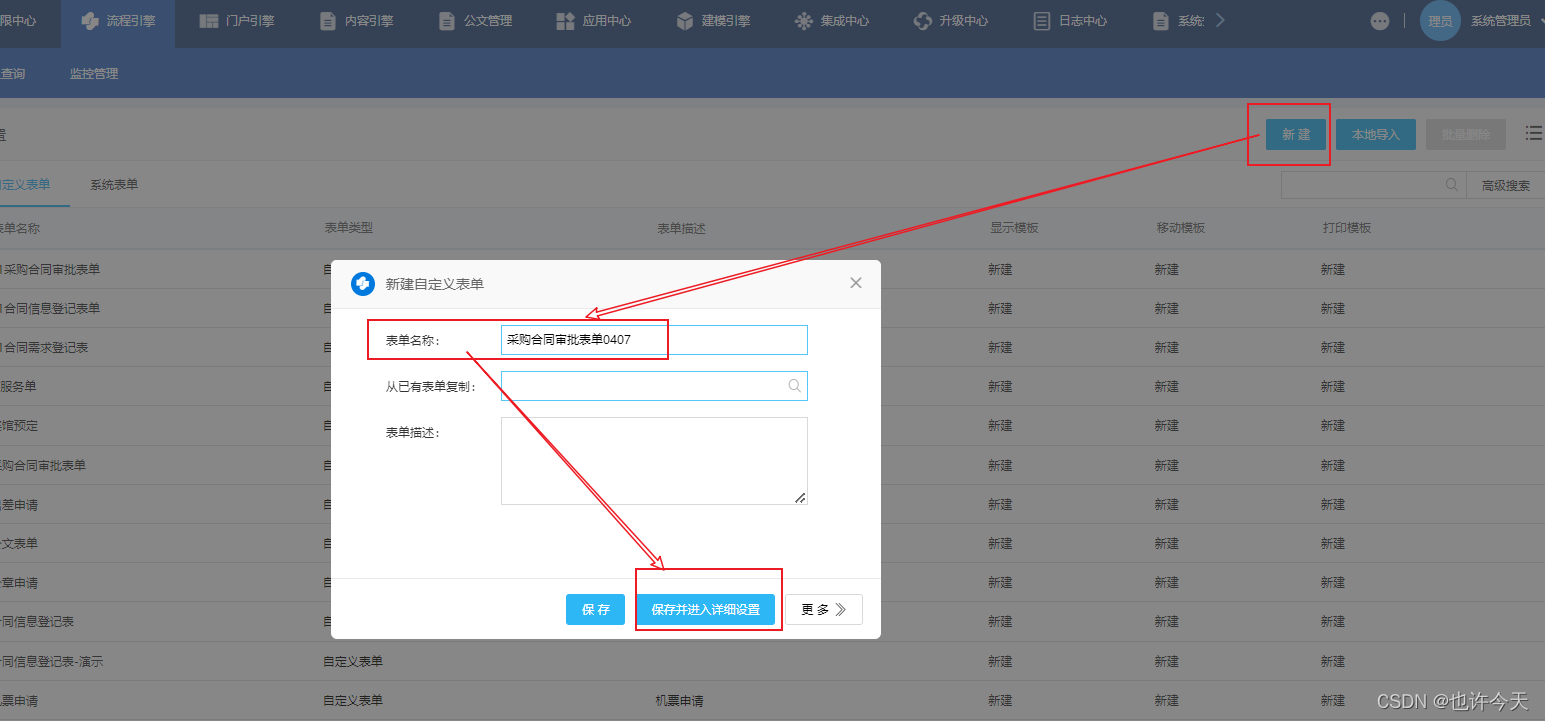1545x721 pixels.
Task: Open the 监控管理 submenu
Action: click(x=94, y=74)
